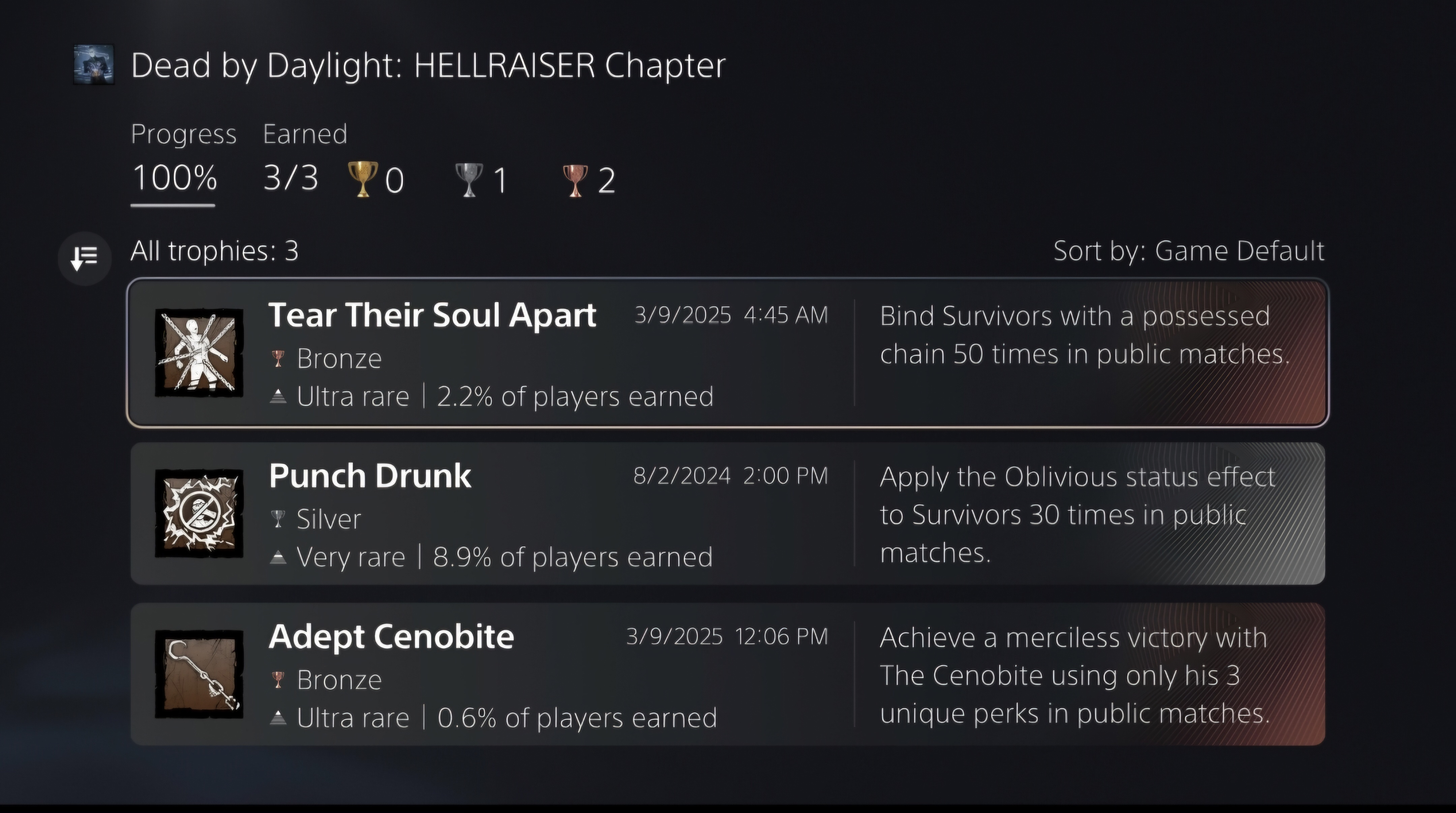1456x813 pixels.
Task: Click the Punch Drunk 8.9% rarity line
Action: pos(504,558)
